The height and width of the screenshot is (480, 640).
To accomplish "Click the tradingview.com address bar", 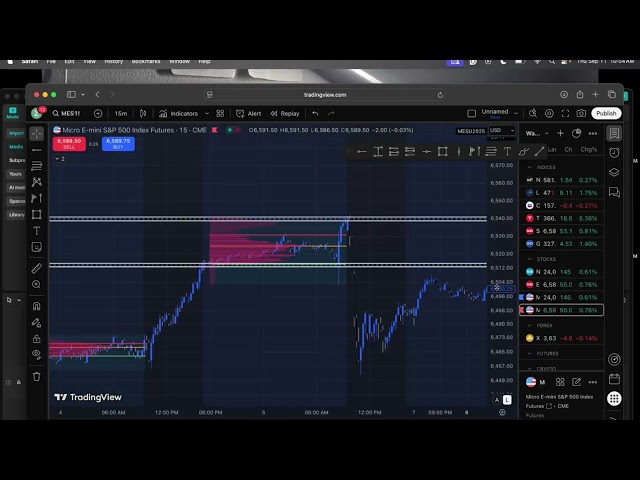I will point(325,95).
